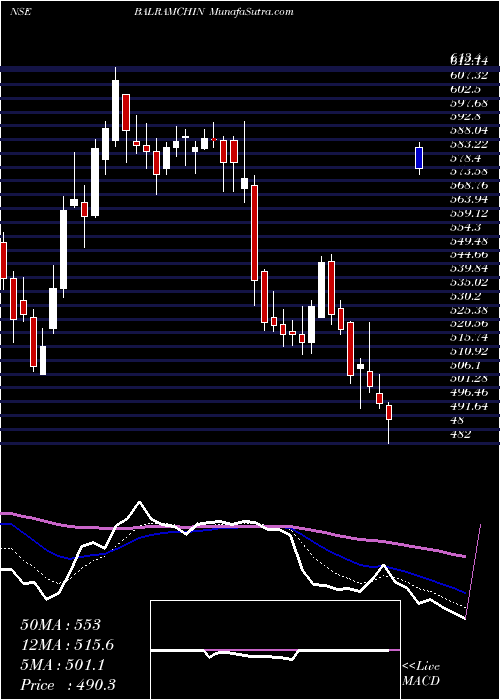Viewport: 500px width, 700px height.
Task: Click the 525.38 price axis label
Action: [469, 310]
